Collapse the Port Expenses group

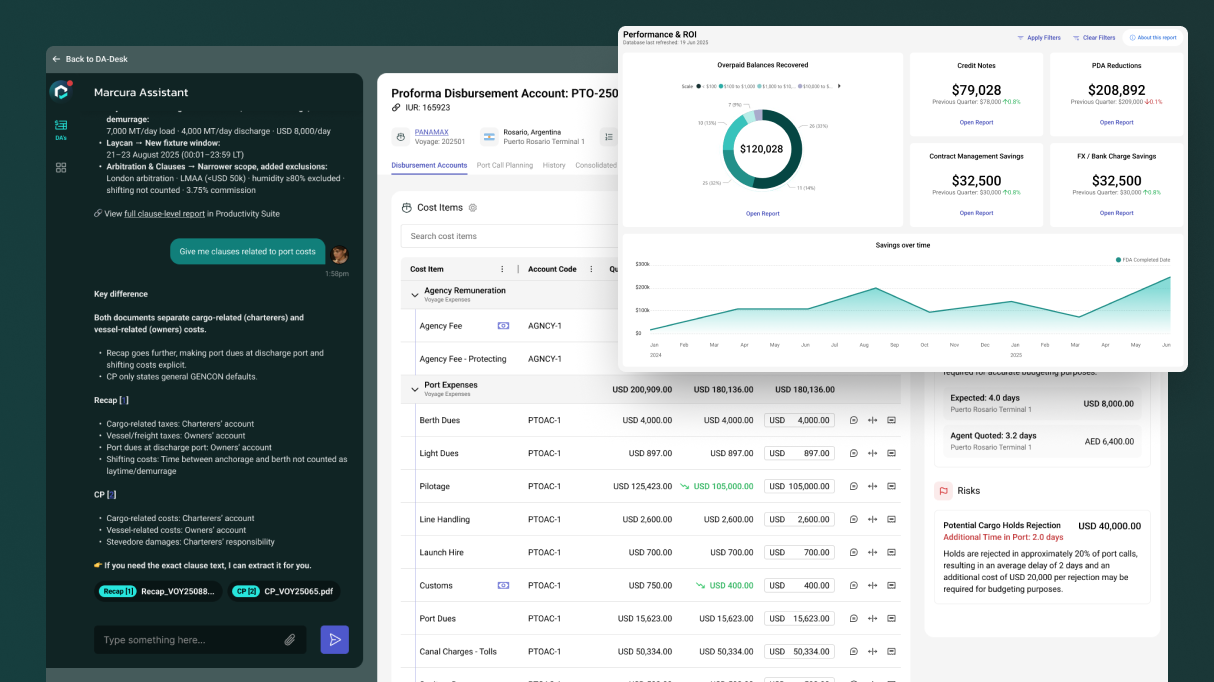415,389
